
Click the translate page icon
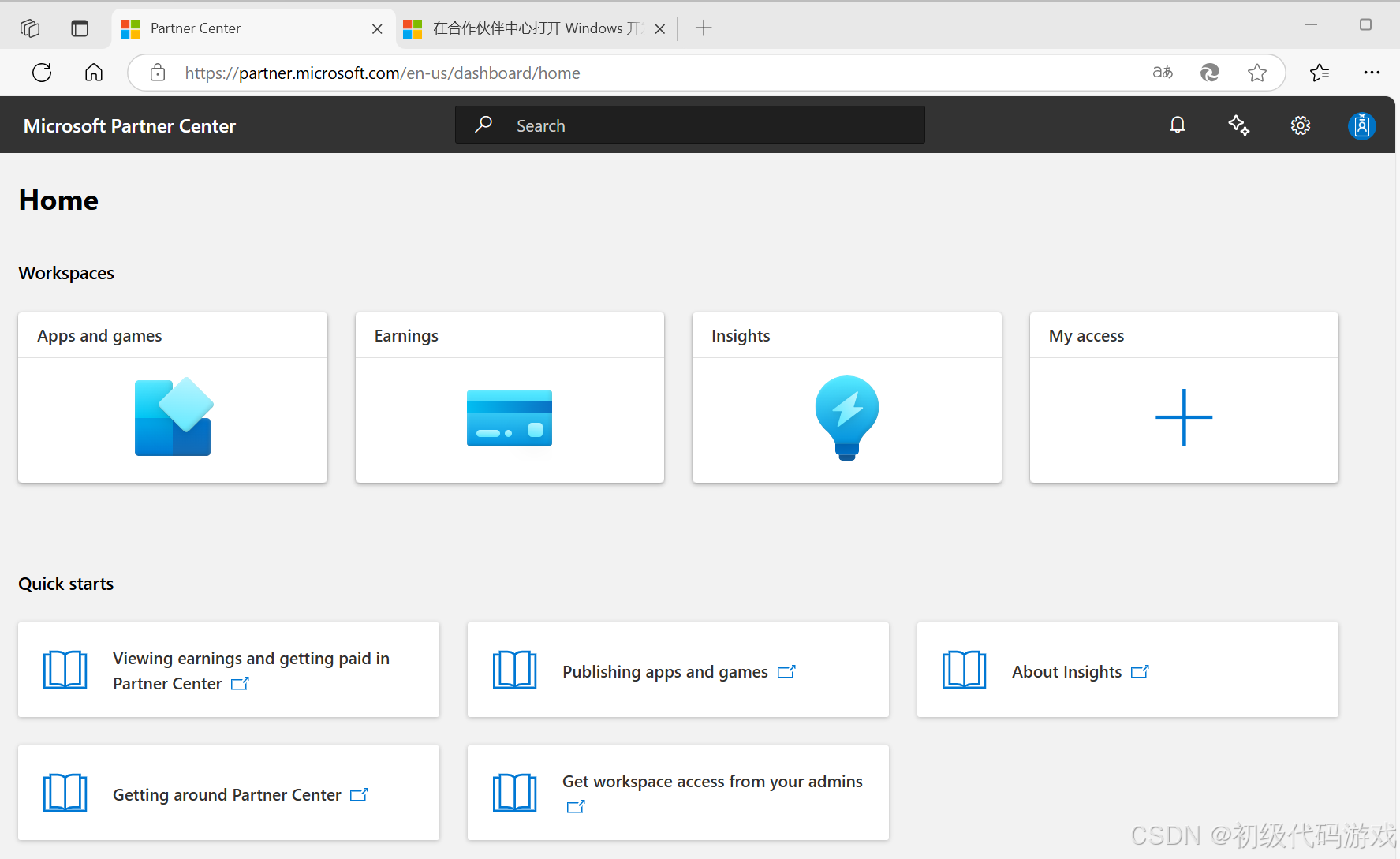1163,73
